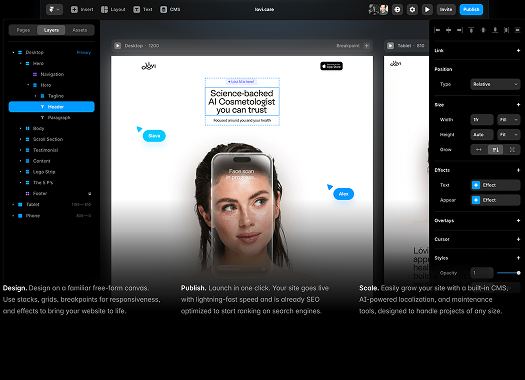The image size is (525, 380).
Task: Open the Position Type Relative dropdown
Action: point(495,84)
